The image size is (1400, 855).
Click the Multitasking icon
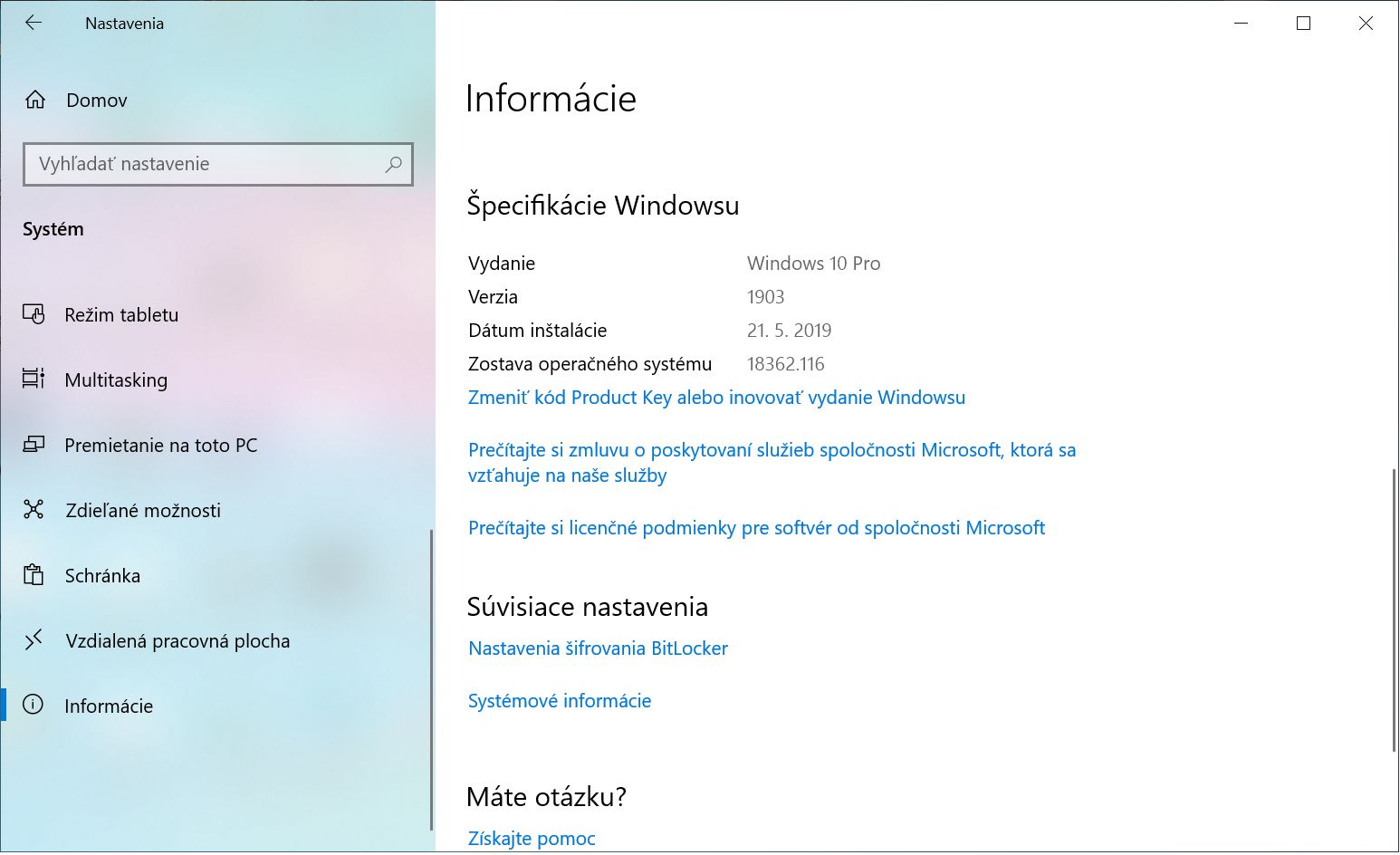(x=34, y=379)
